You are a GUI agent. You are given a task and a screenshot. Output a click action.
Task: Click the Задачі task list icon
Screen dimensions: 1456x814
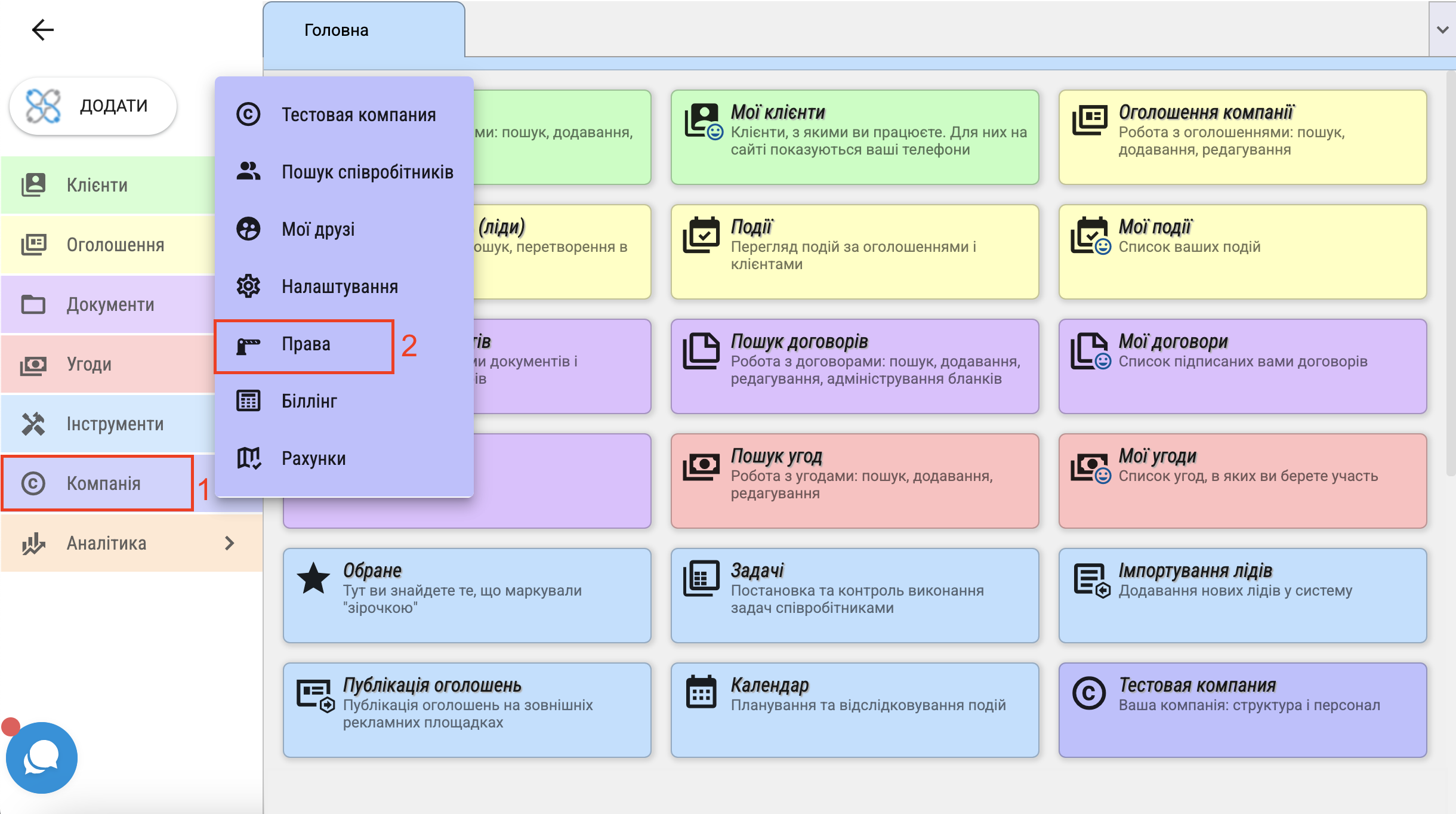701,578
